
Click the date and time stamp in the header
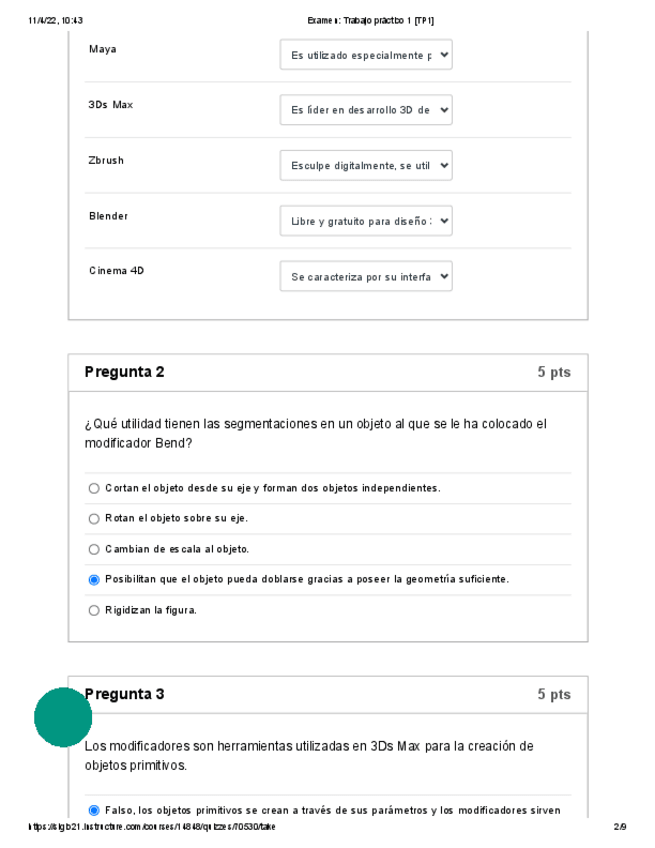point(56,20)
